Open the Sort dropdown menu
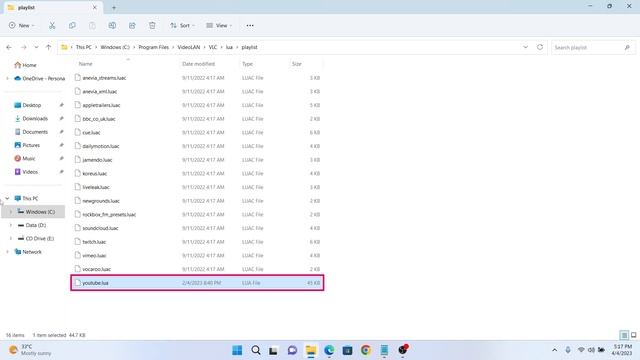 coord(182,25)
